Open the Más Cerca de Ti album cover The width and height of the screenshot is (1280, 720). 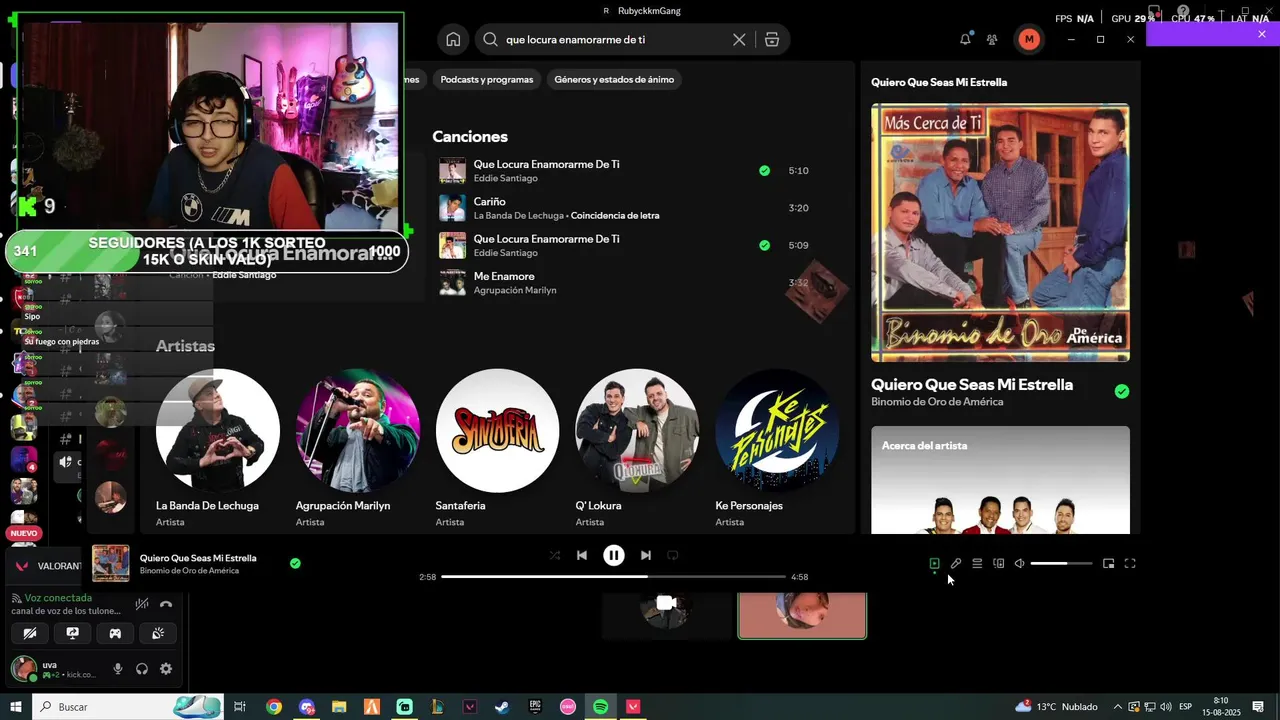1000,232
